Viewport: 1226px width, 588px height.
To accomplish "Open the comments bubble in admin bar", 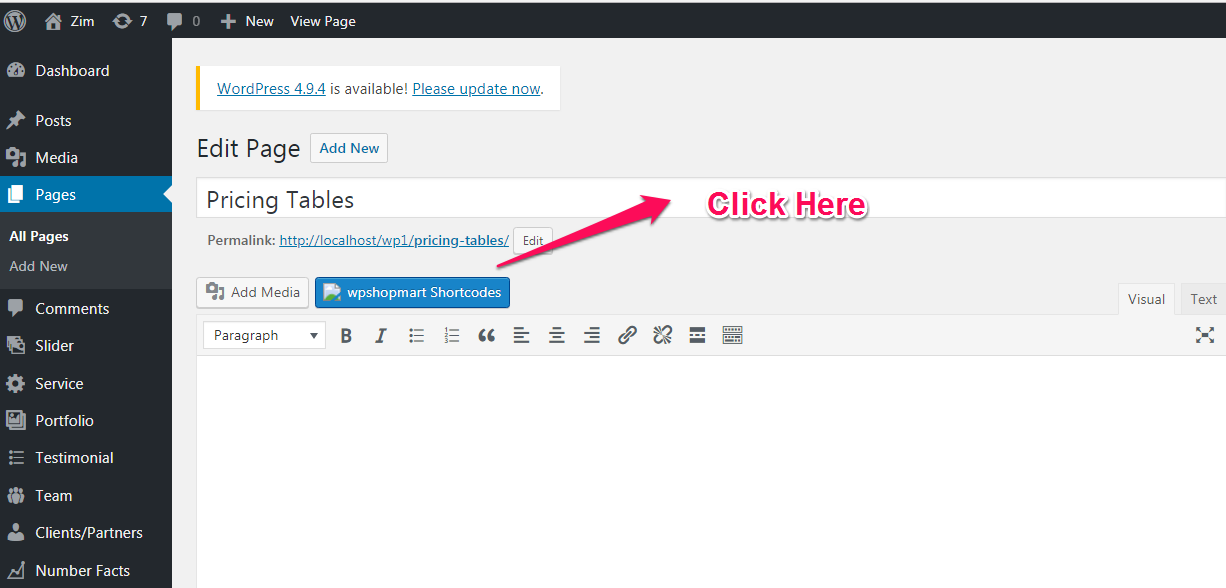I will [182, 21].
